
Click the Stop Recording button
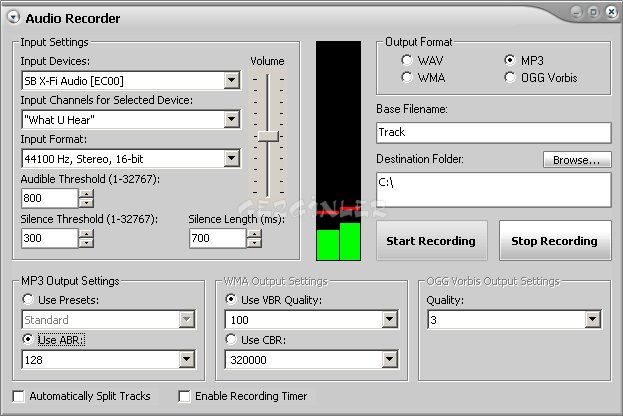click(x=553, y=241)
